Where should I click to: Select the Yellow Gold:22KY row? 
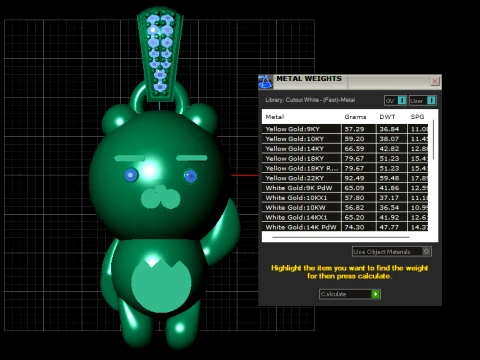coord(345,178)
